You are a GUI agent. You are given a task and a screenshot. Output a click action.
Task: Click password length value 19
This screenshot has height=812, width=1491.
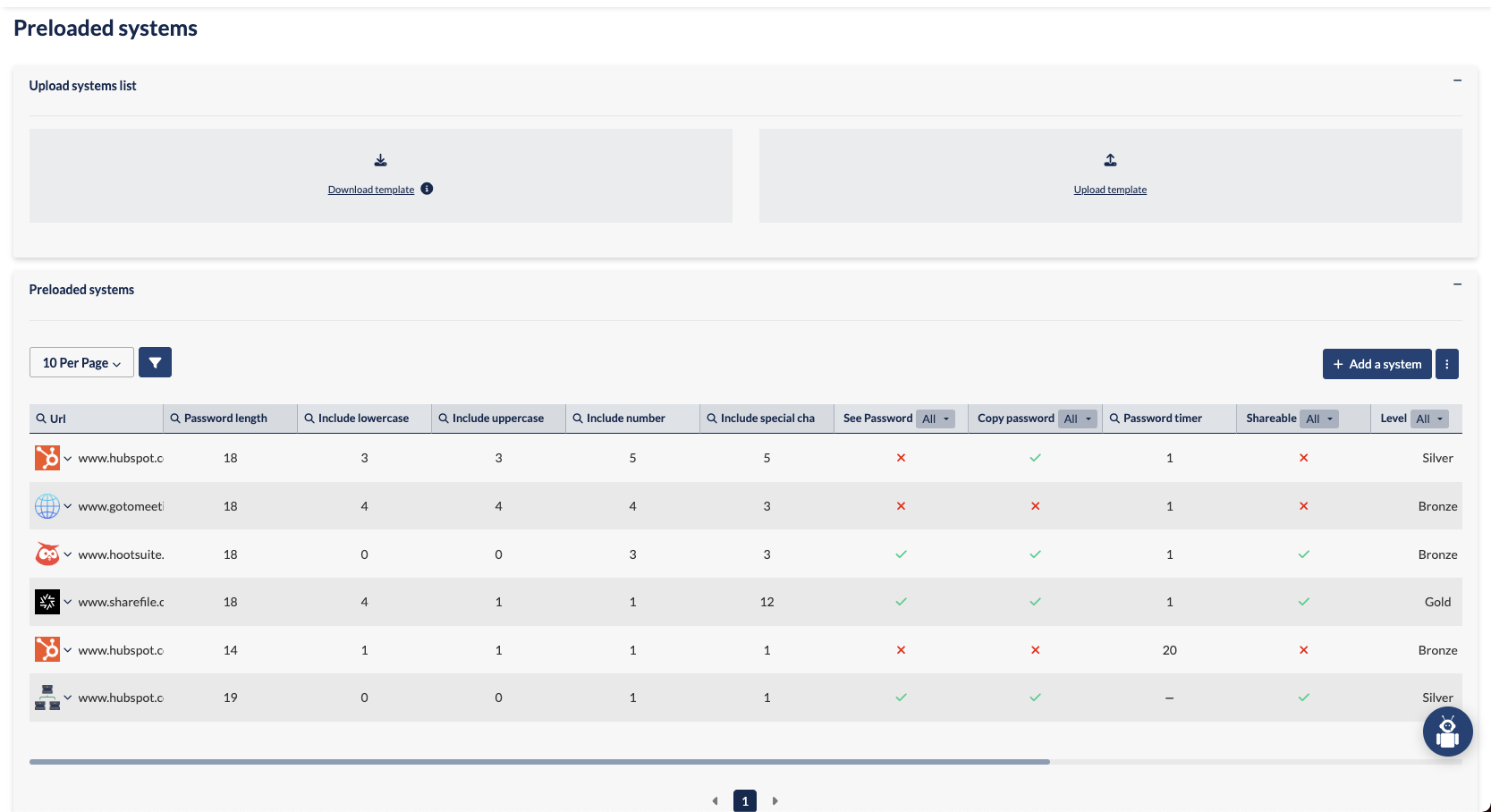[230, 698]
